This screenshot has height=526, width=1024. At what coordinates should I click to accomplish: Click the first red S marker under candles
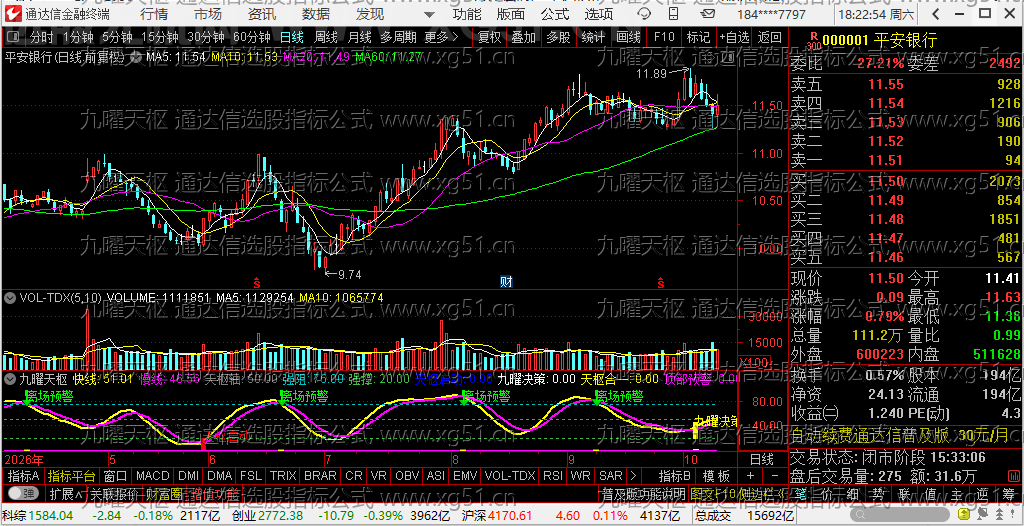pos(257,283)
